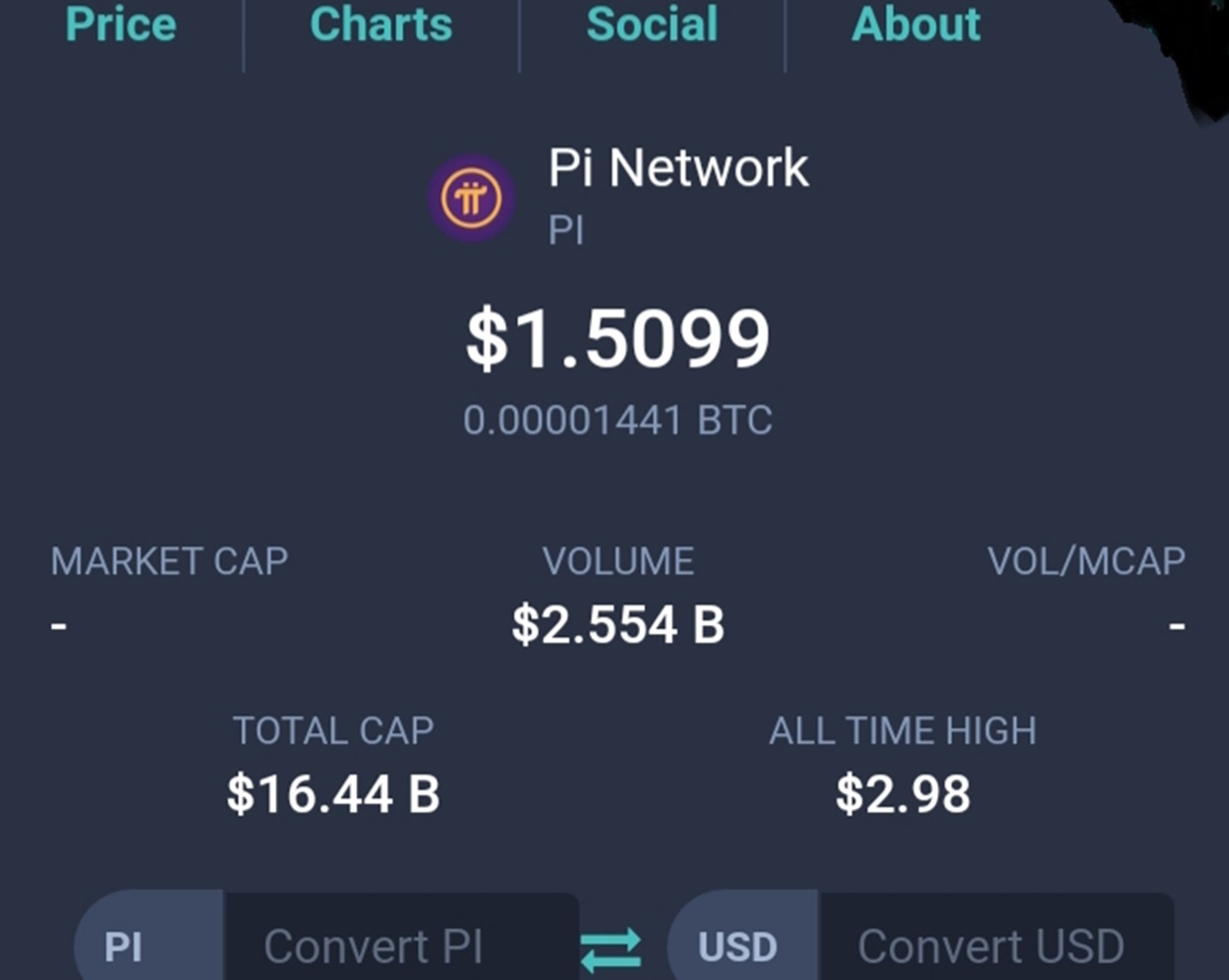Screen dimensions: 1229x980
Task: Click the $2.554 B volume value
Action: pyautogui.click(x=617, y=625)
